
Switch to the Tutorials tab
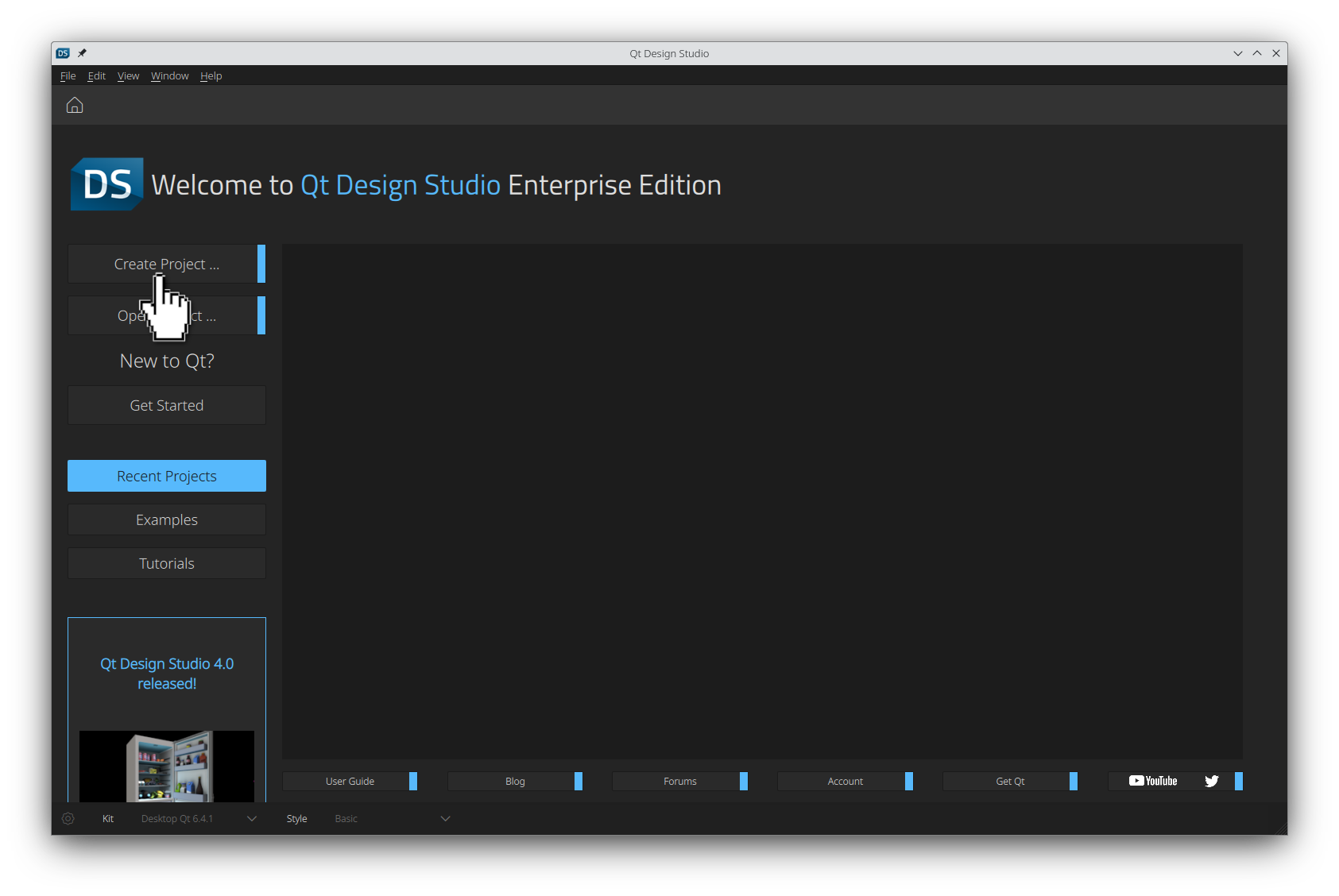[166, 563]
